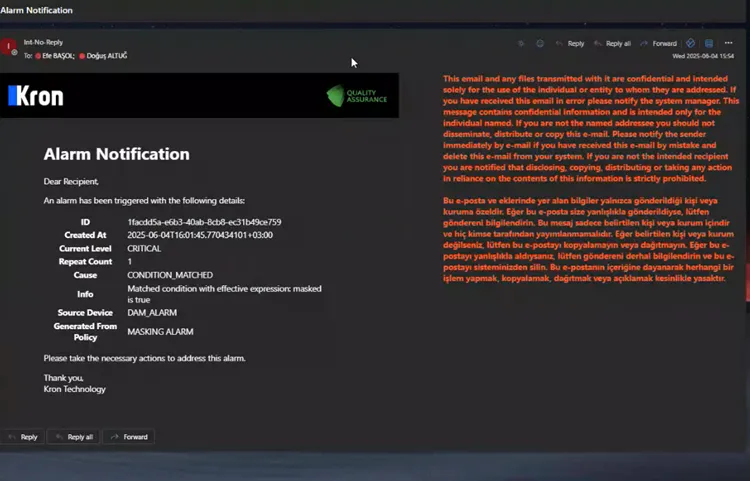Click the CRITICAL current level value

(144, 248)
